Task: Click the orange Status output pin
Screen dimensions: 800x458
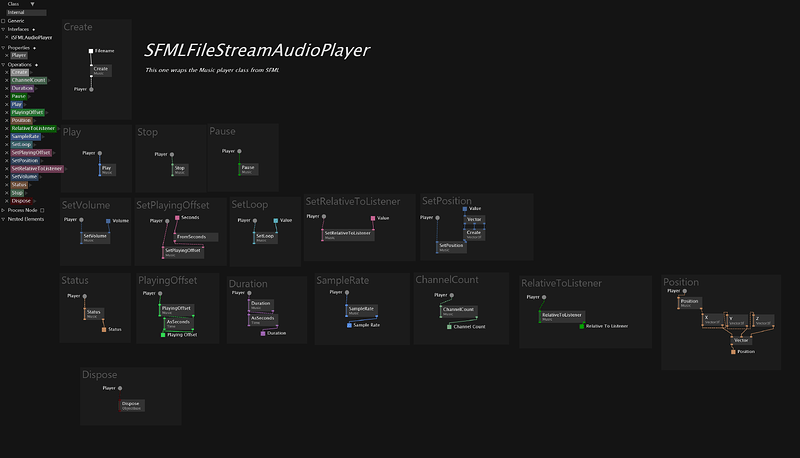Action: (x=104, y=330)
